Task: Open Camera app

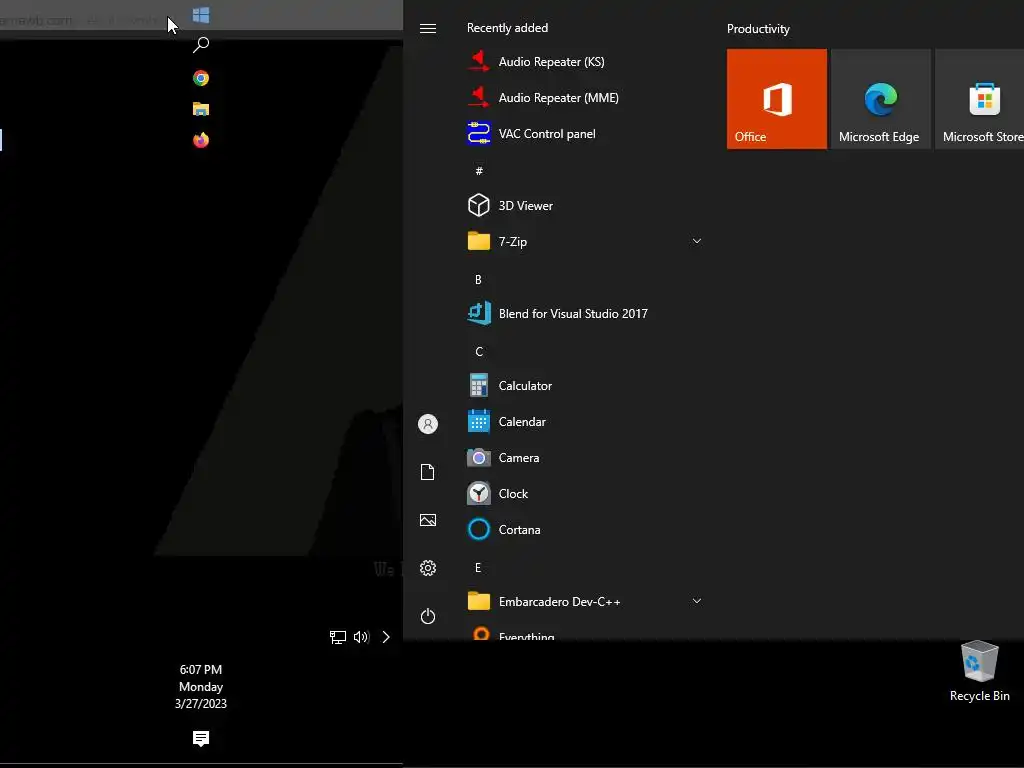Action: point(586,458)
